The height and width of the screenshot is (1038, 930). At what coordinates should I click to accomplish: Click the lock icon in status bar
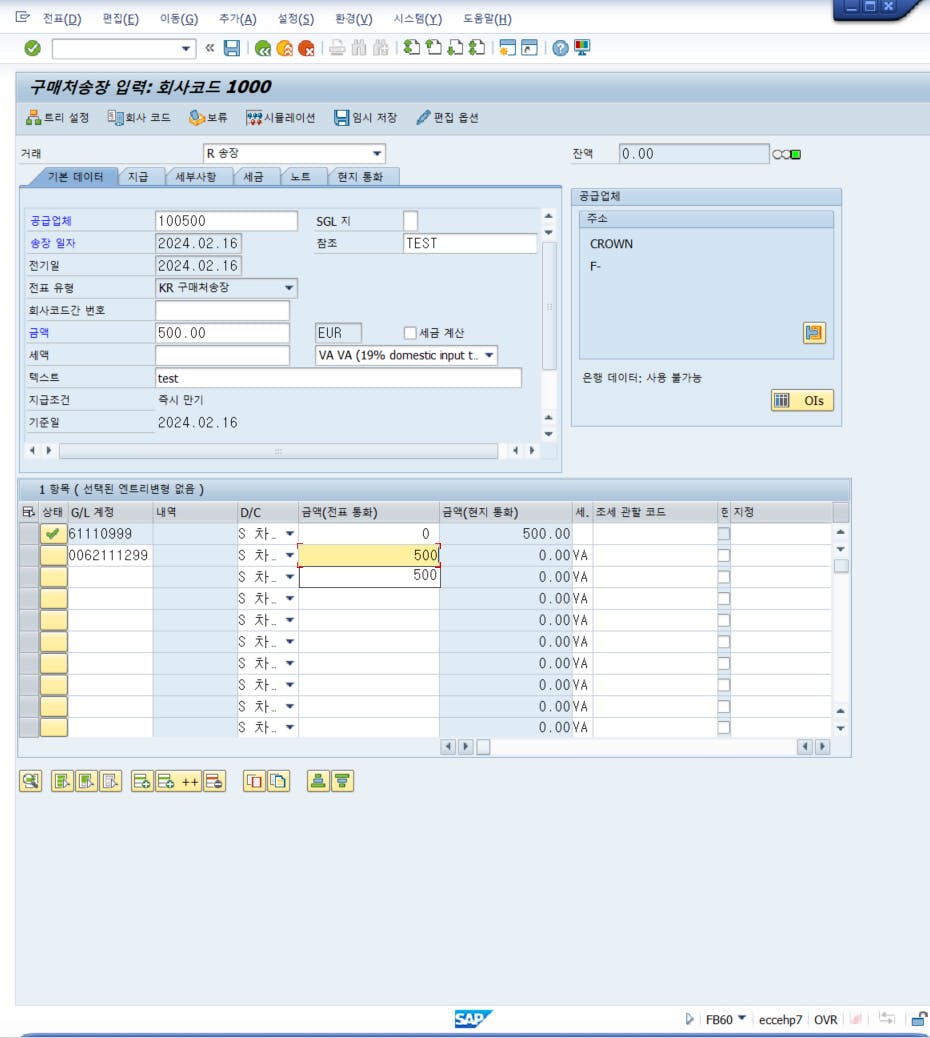pos(919,1019)
